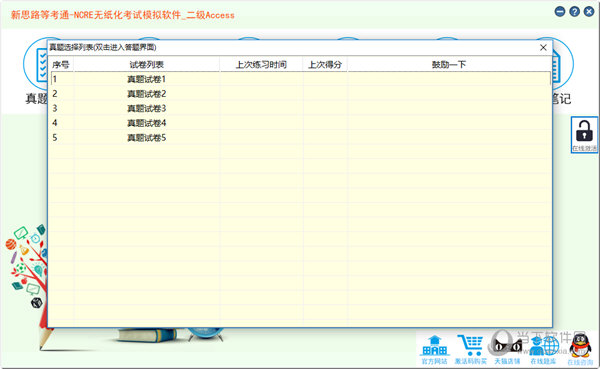This screenshot has width=600, height=369.
Task: Click the 试卷列表 column header
Action: click(x=147, y=64)
